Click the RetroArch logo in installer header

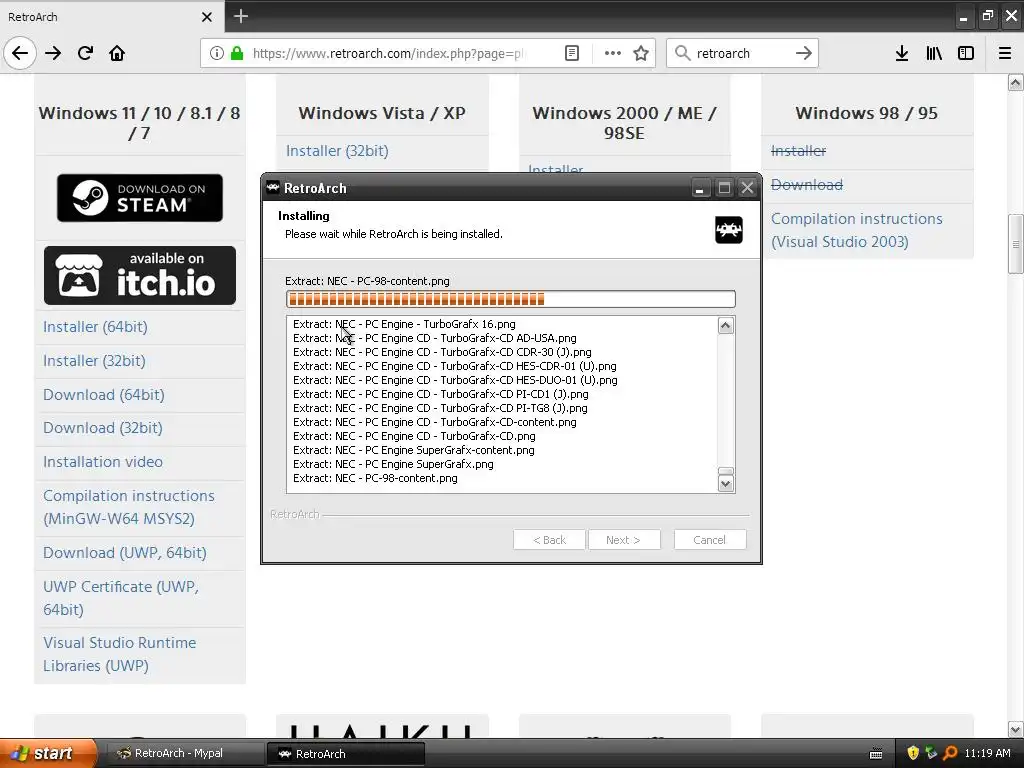point(728,230)
